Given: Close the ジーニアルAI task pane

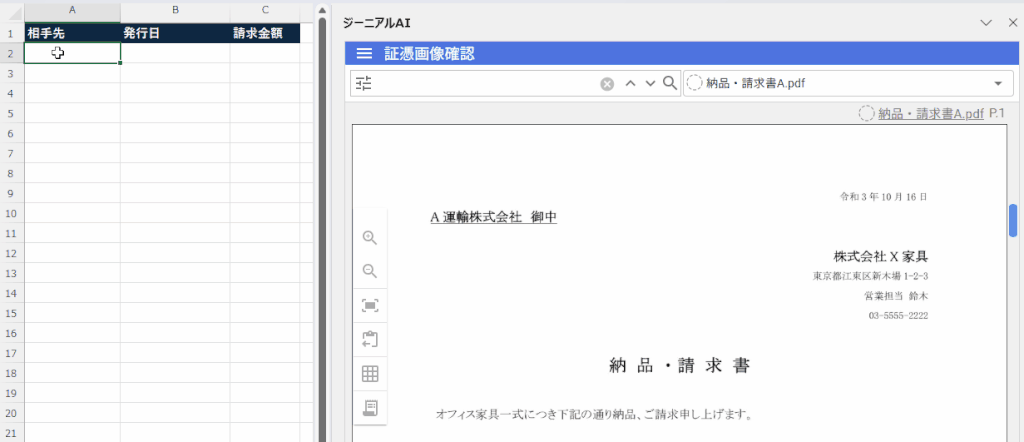Looking at the screenshot, I should (x=1013, y=23).
